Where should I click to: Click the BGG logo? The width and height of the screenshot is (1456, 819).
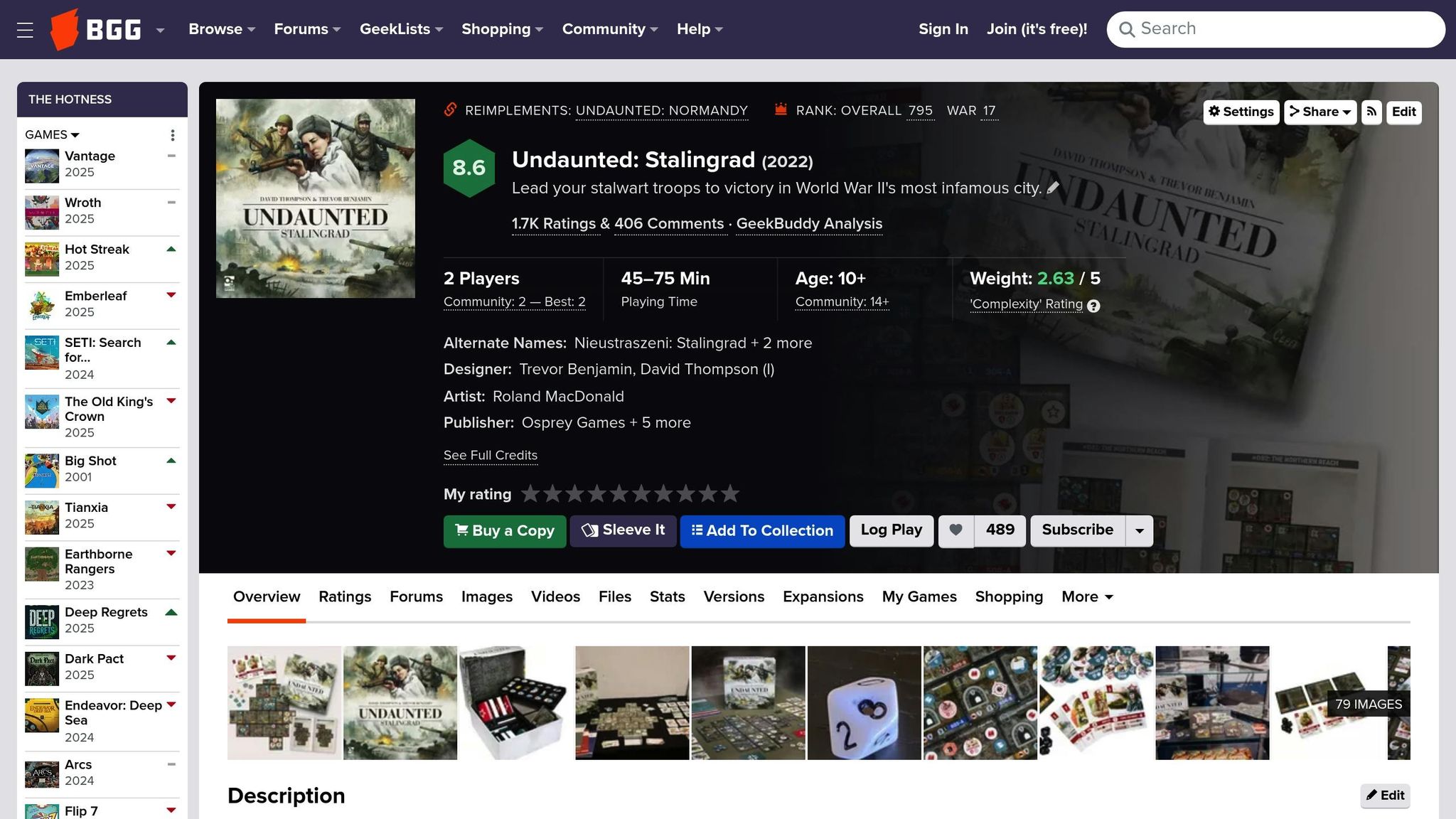(x=95, y=30)
